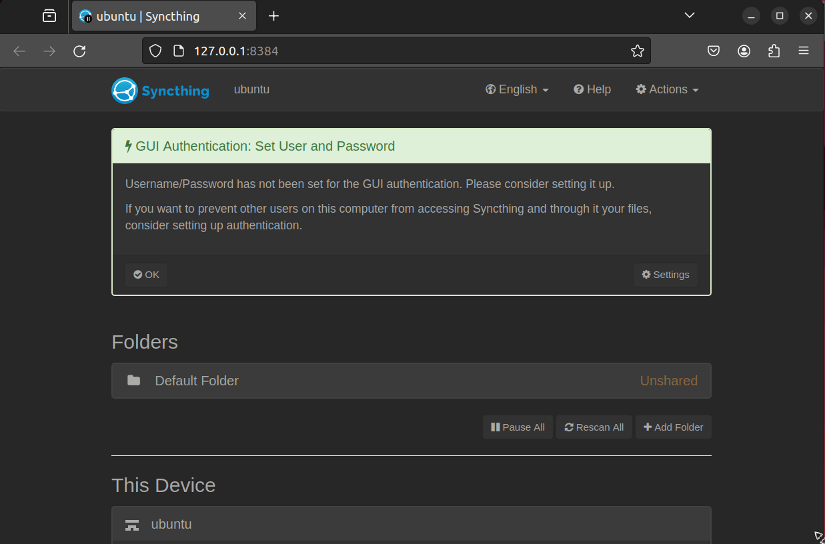825x544 pixels.
Task: Open the Extensions puzzle icon
Action: [x=774, y=51]
